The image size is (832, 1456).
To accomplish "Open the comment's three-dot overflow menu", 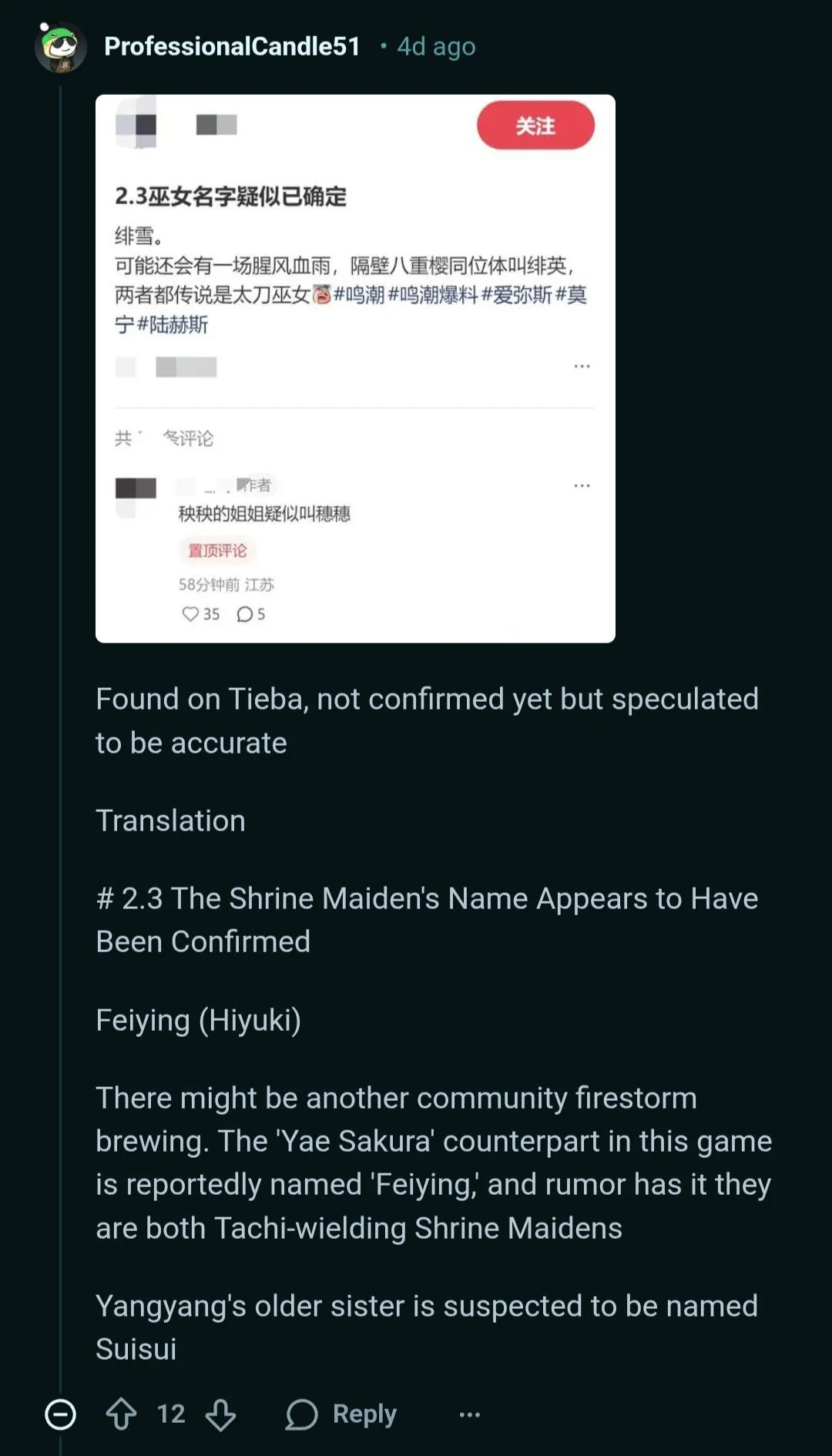I will (x=469, y=1414).
